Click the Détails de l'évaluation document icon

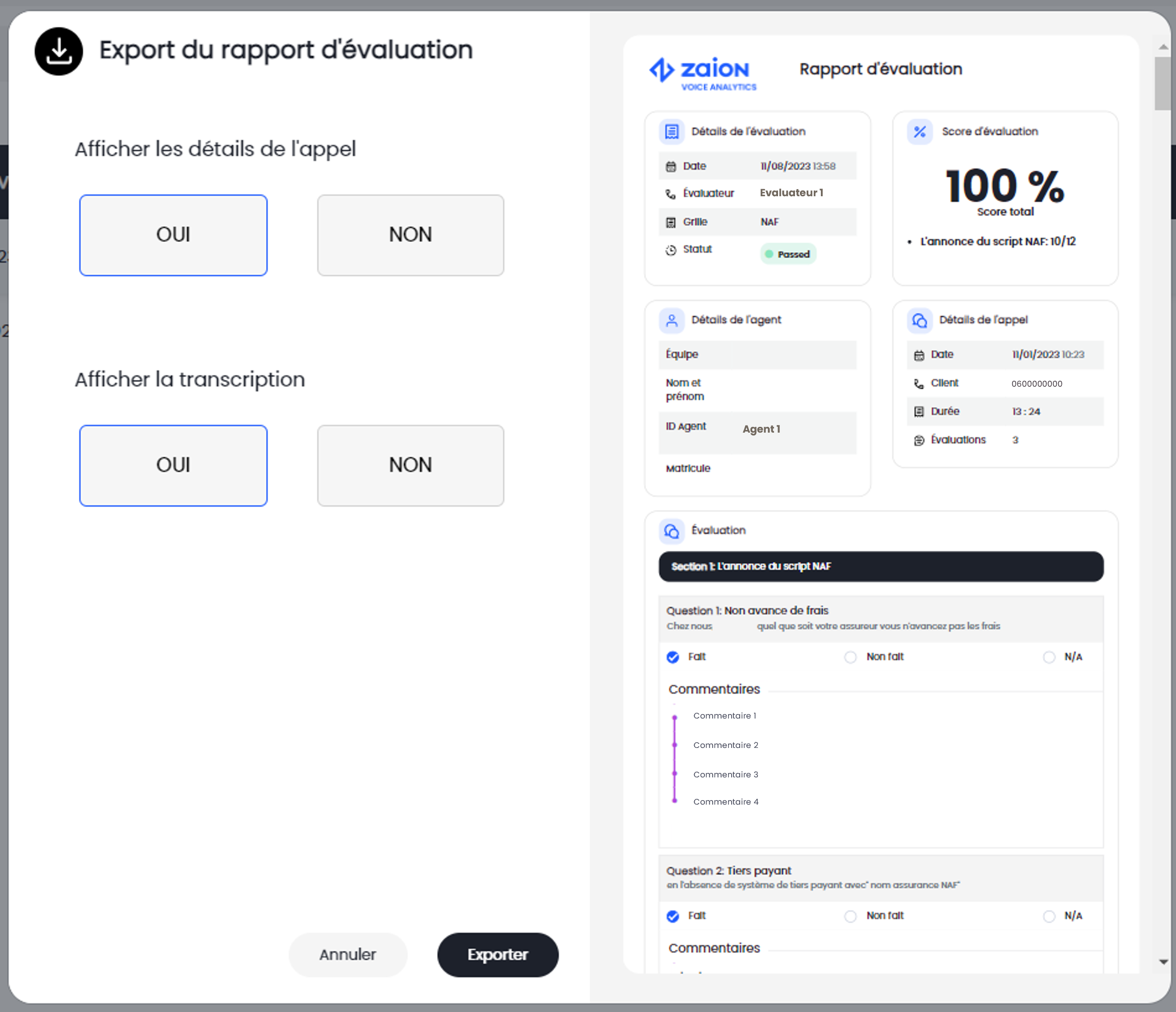click(671, 132)
